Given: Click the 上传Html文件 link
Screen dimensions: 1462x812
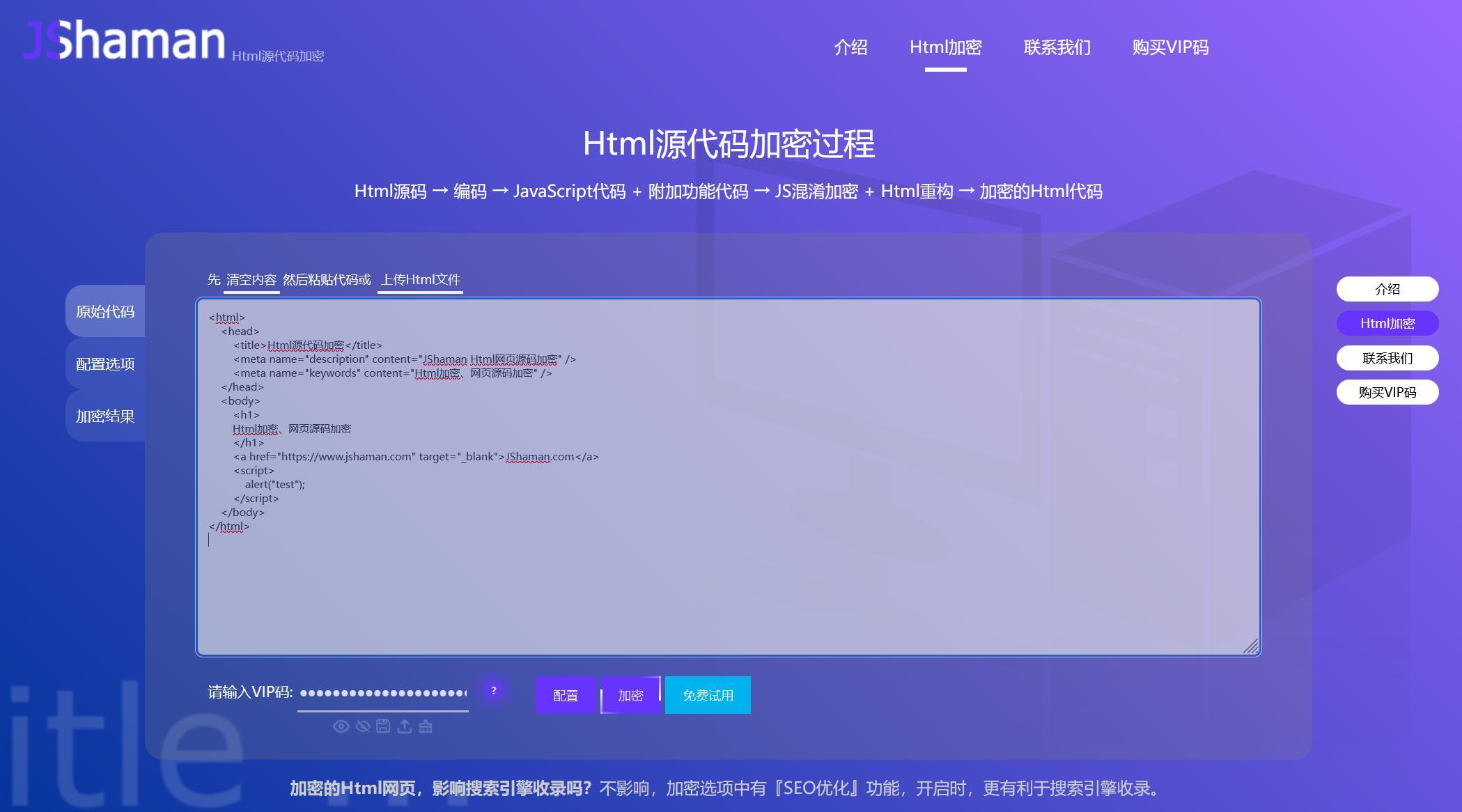Looking at the screenshot, I should tap(421, 280).
